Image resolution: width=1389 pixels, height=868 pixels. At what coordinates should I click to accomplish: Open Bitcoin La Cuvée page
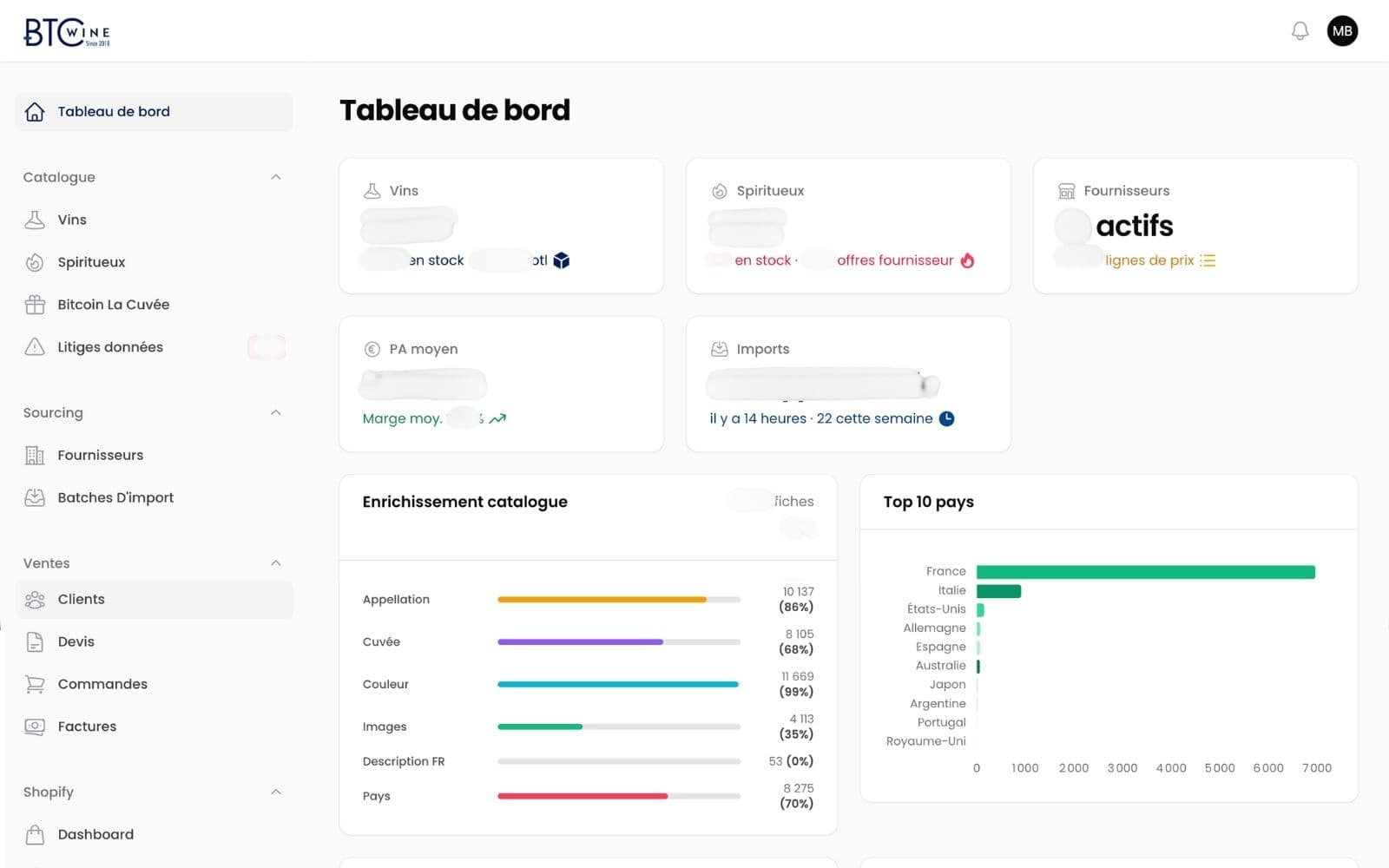[x=154, y=305]
